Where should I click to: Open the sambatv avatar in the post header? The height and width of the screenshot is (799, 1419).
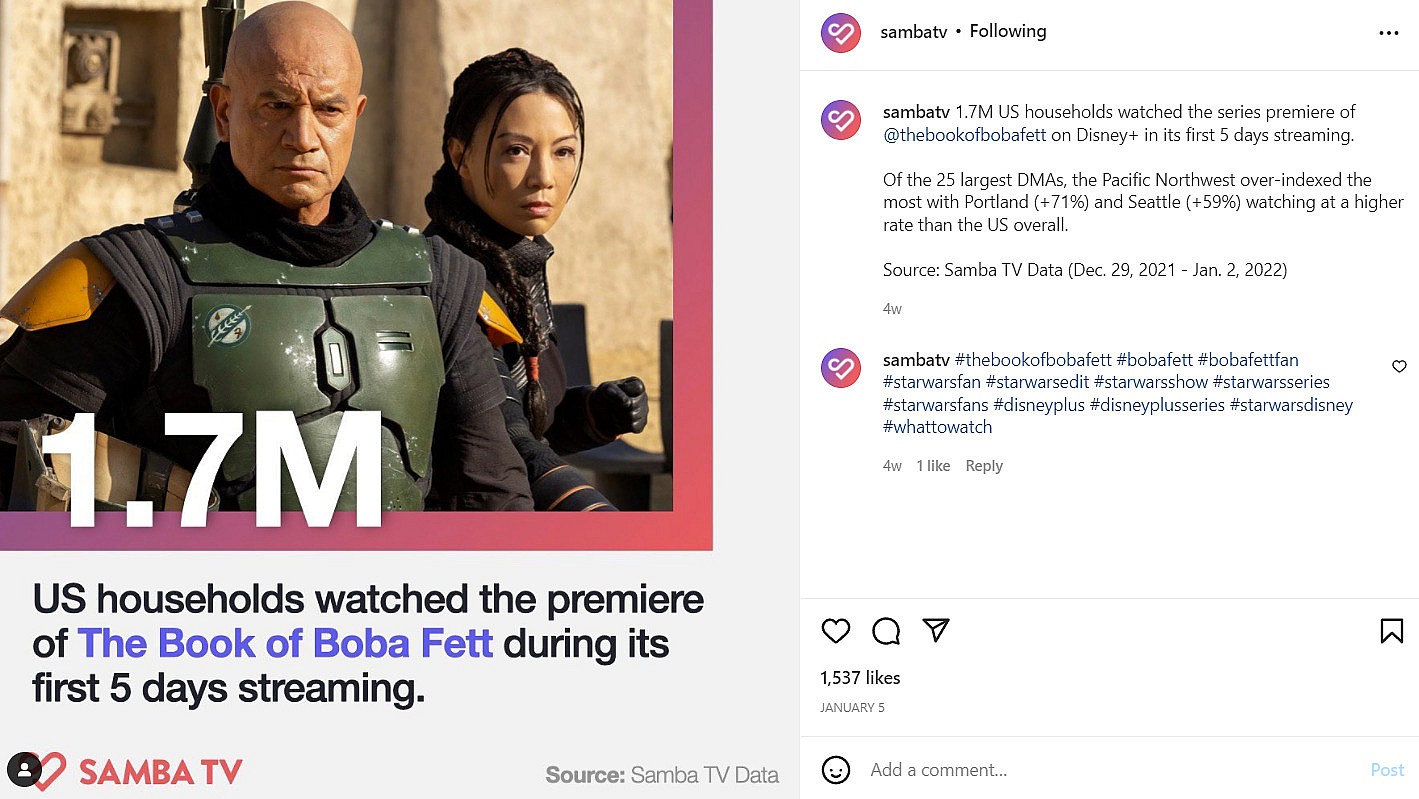pyautogui.click(x=841, y=33)
